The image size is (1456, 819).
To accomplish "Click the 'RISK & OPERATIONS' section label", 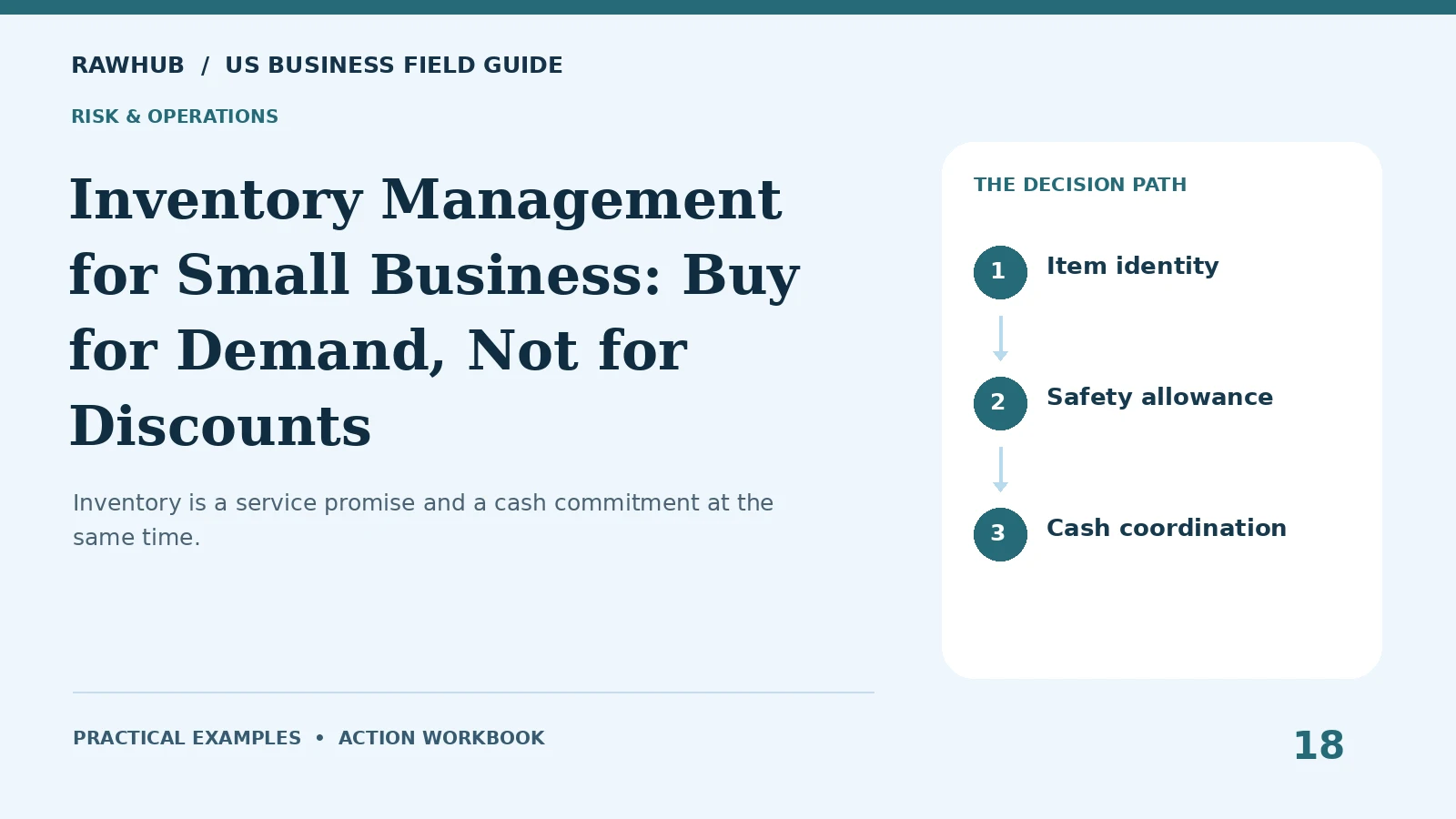I will click(x=175, y=116).
